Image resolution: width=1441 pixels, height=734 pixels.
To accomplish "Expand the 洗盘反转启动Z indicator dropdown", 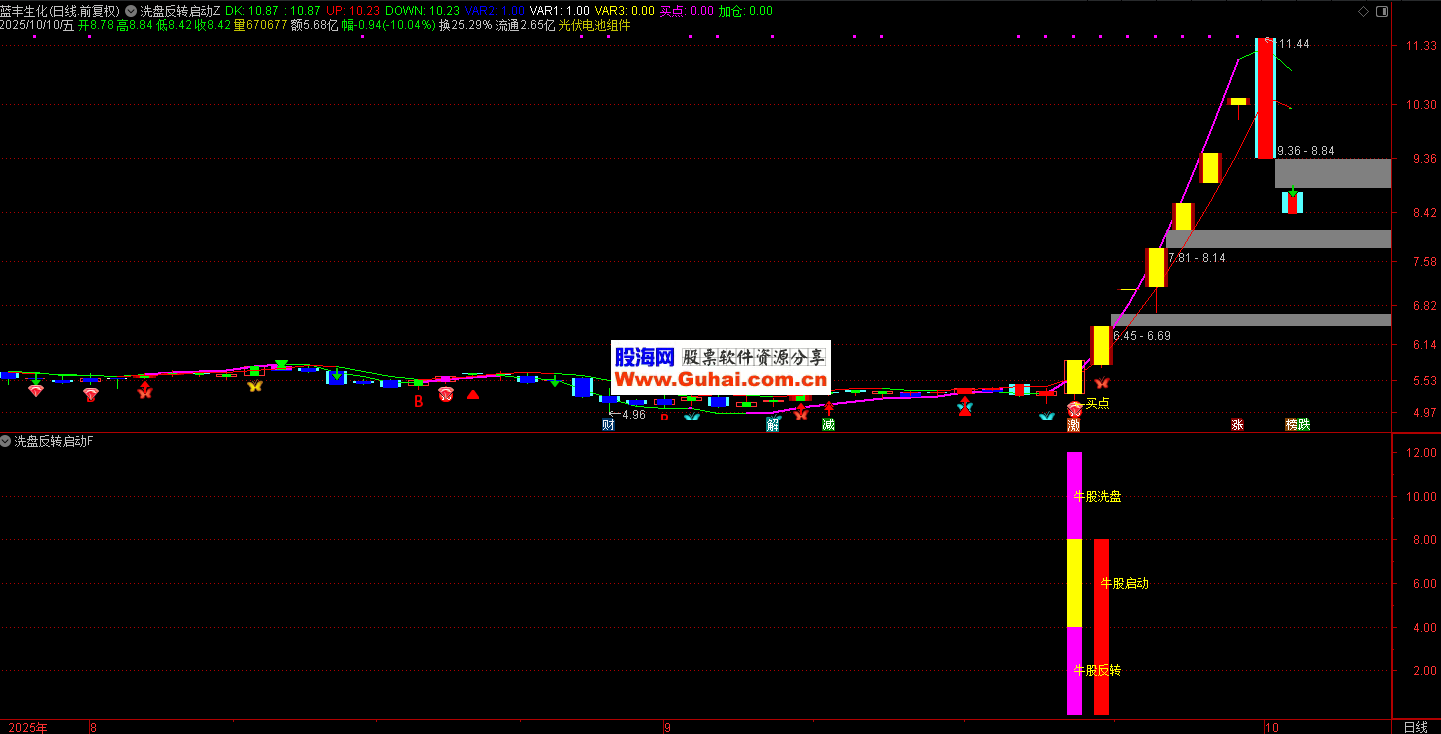I will 132,11.
